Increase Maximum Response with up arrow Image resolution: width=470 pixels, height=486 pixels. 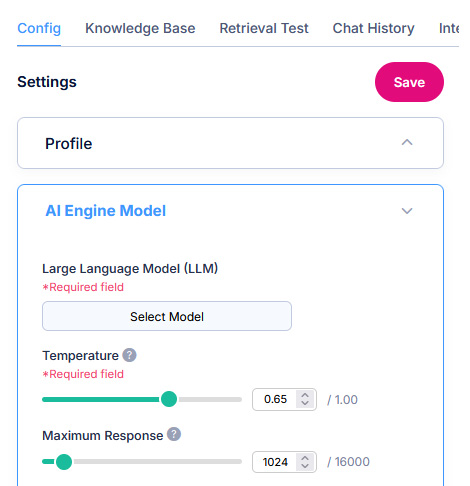(x=305, y=458)
